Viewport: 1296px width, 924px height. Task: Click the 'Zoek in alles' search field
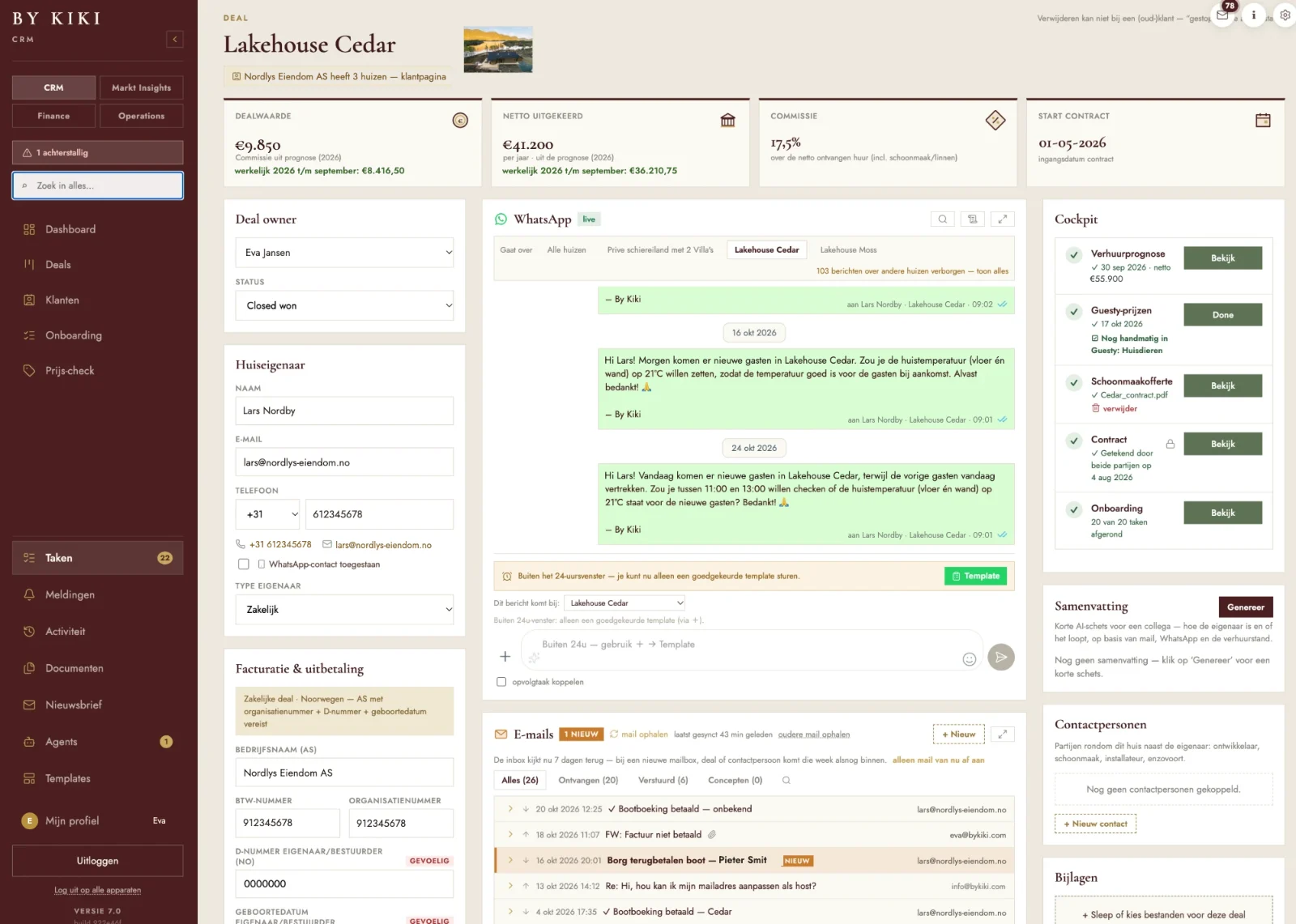click(97, 185)
